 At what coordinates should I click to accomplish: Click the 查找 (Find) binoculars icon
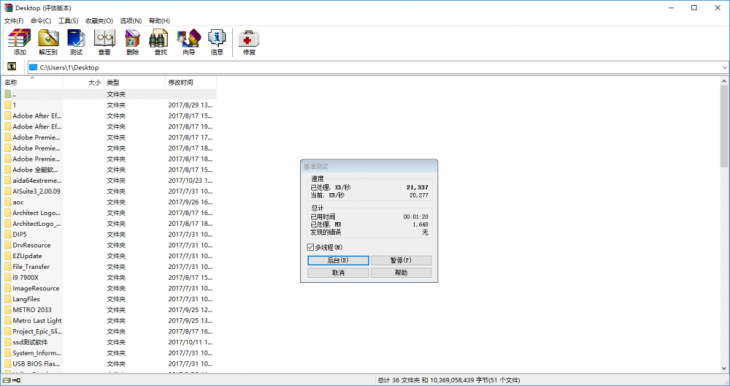pos(160,42)
